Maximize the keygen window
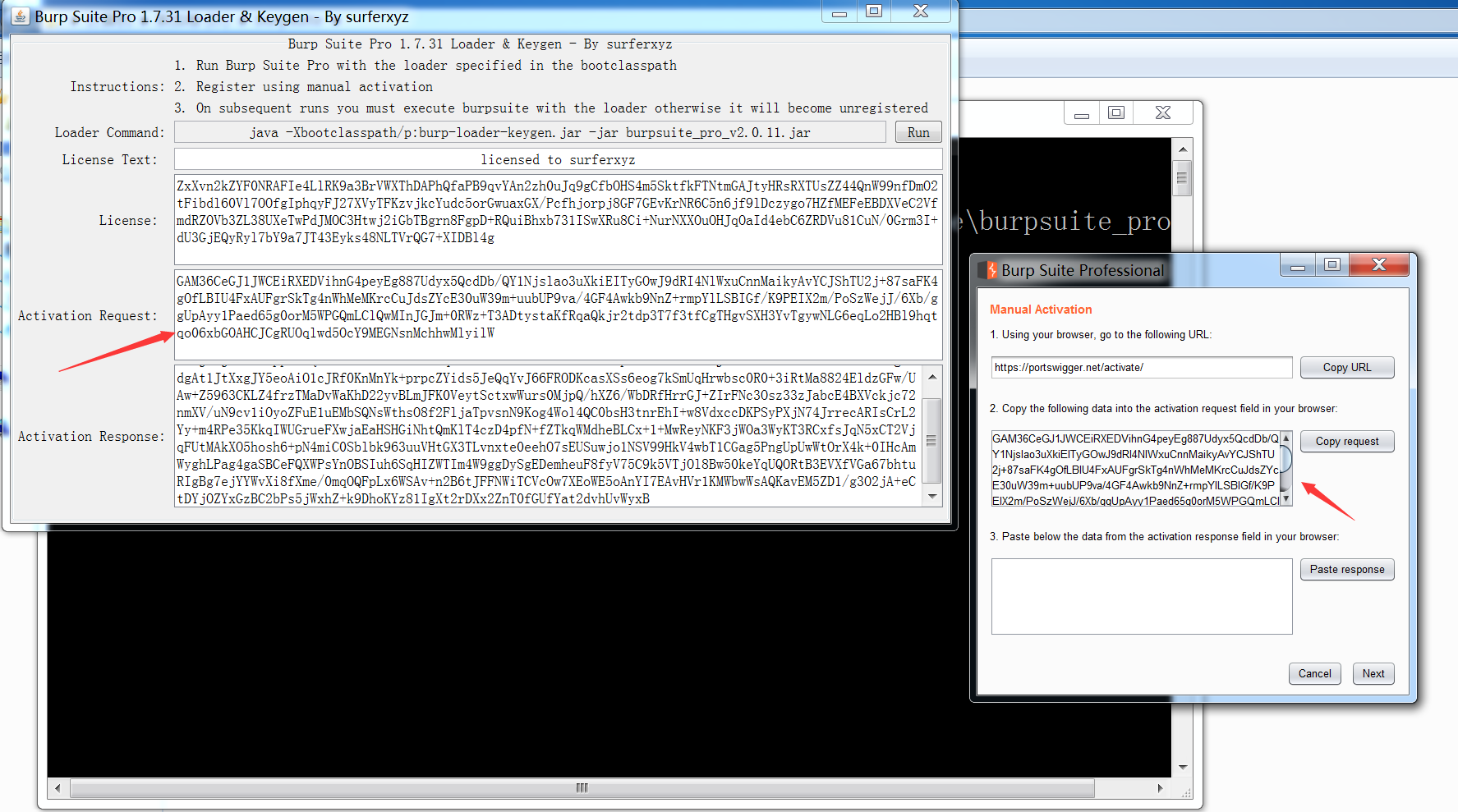This screenshot has height=812, width=1458. point(874,11)
